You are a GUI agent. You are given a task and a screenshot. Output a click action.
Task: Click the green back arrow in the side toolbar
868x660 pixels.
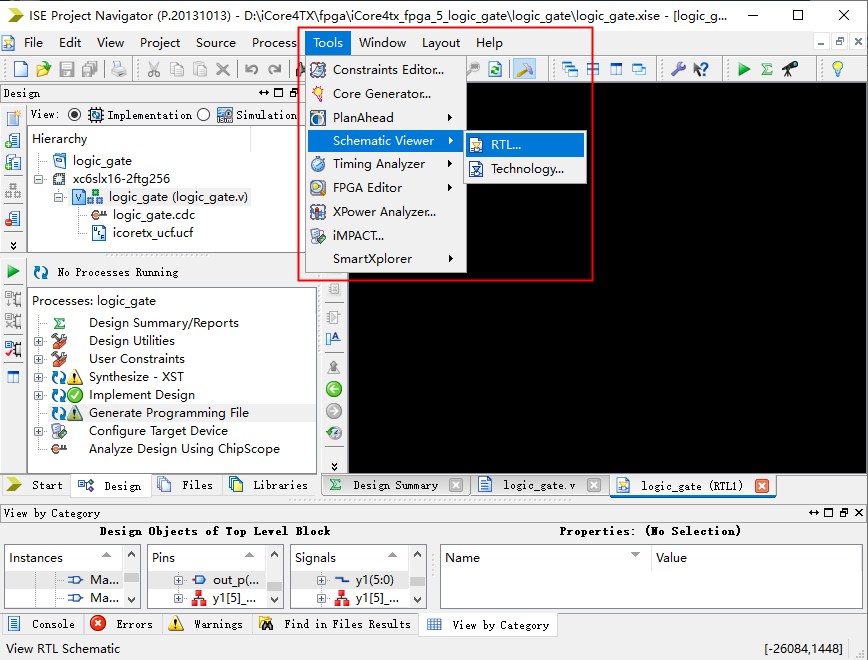point(334,389)
